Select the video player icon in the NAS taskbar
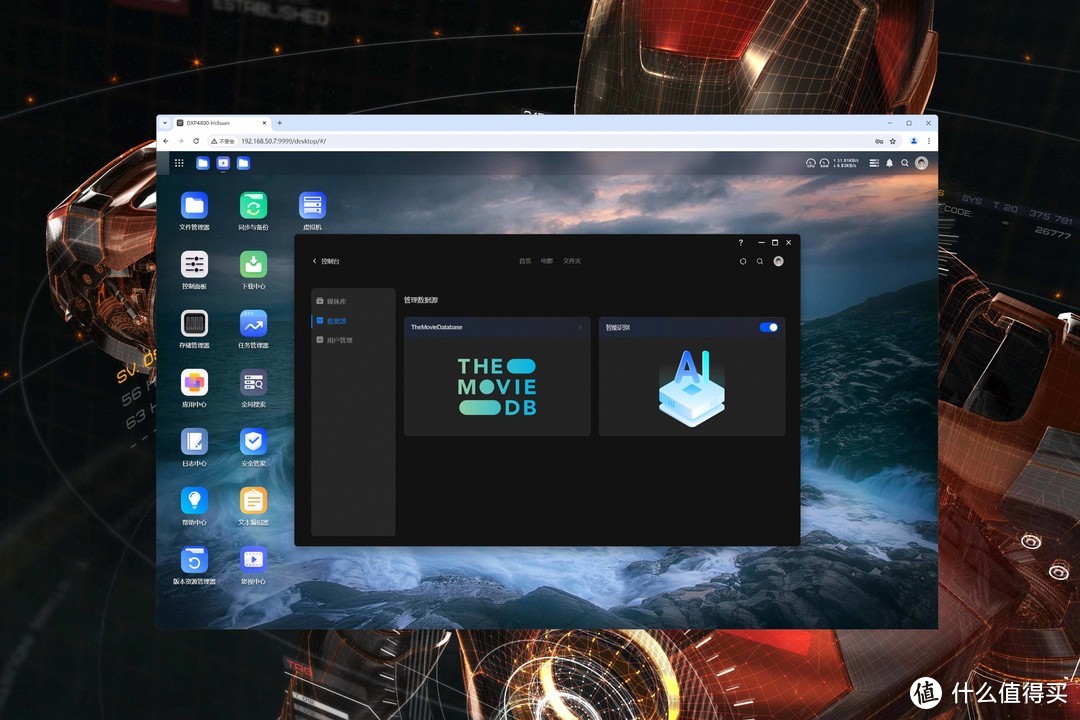The image size is (1080, 720). 223,163
